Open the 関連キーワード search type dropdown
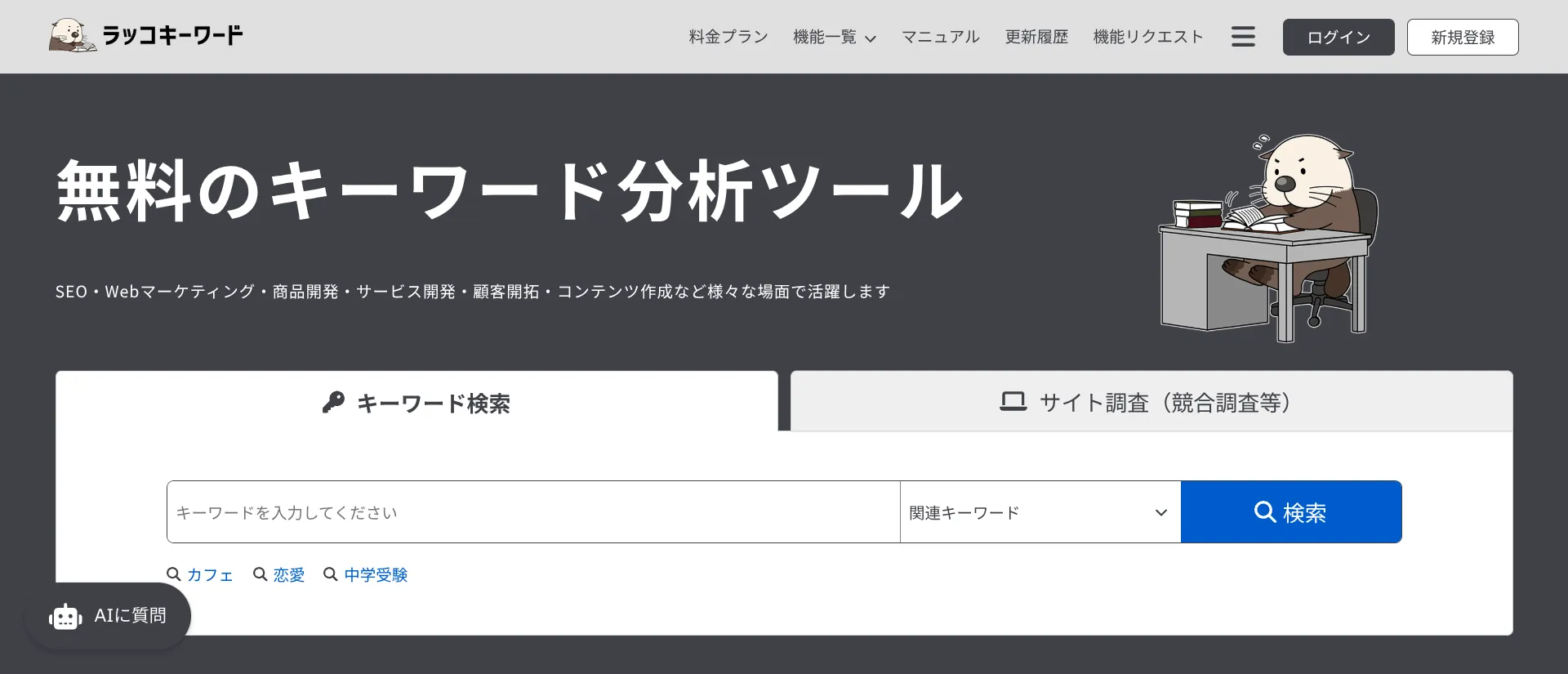Viewport: 1568px width, 674px height. click(1040, 512)
